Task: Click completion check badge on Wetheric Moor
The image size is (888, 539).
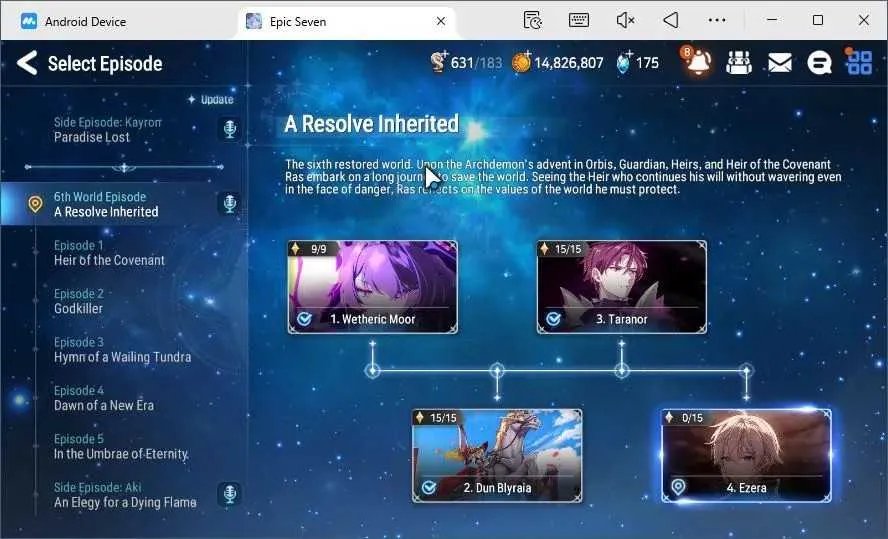Action: pos(304,319)
